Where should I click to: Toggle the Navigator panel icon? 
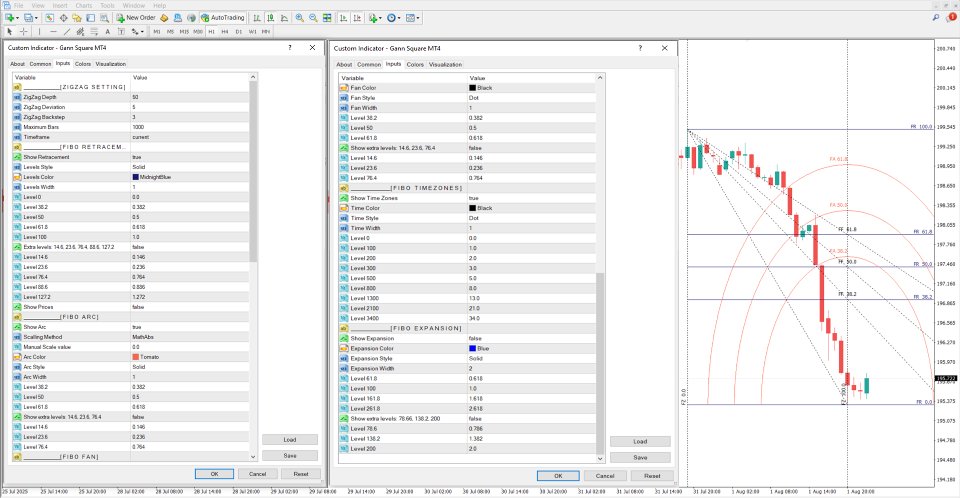click(77, 18)
